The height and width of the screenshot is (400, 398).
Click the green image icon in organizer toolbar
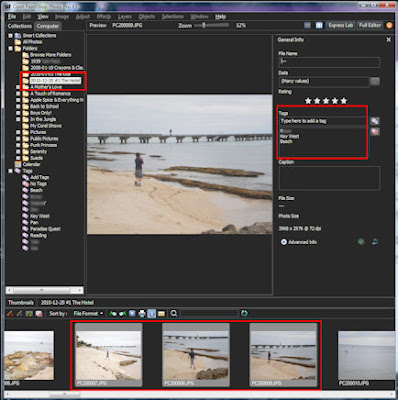tap(29, 313)
